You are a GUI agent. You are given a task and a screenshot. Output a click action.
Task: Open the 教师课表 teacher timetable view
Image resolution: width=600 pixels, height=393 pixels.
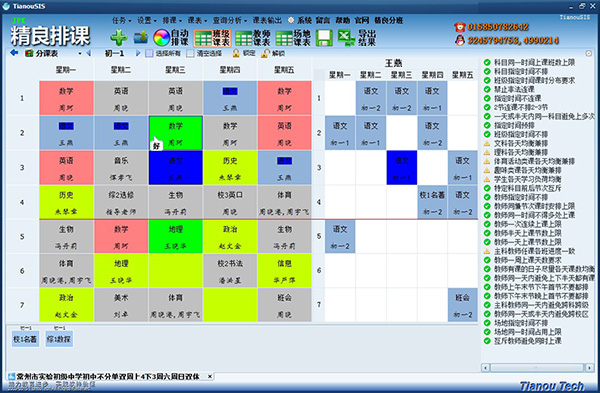[x=253, y=38]
